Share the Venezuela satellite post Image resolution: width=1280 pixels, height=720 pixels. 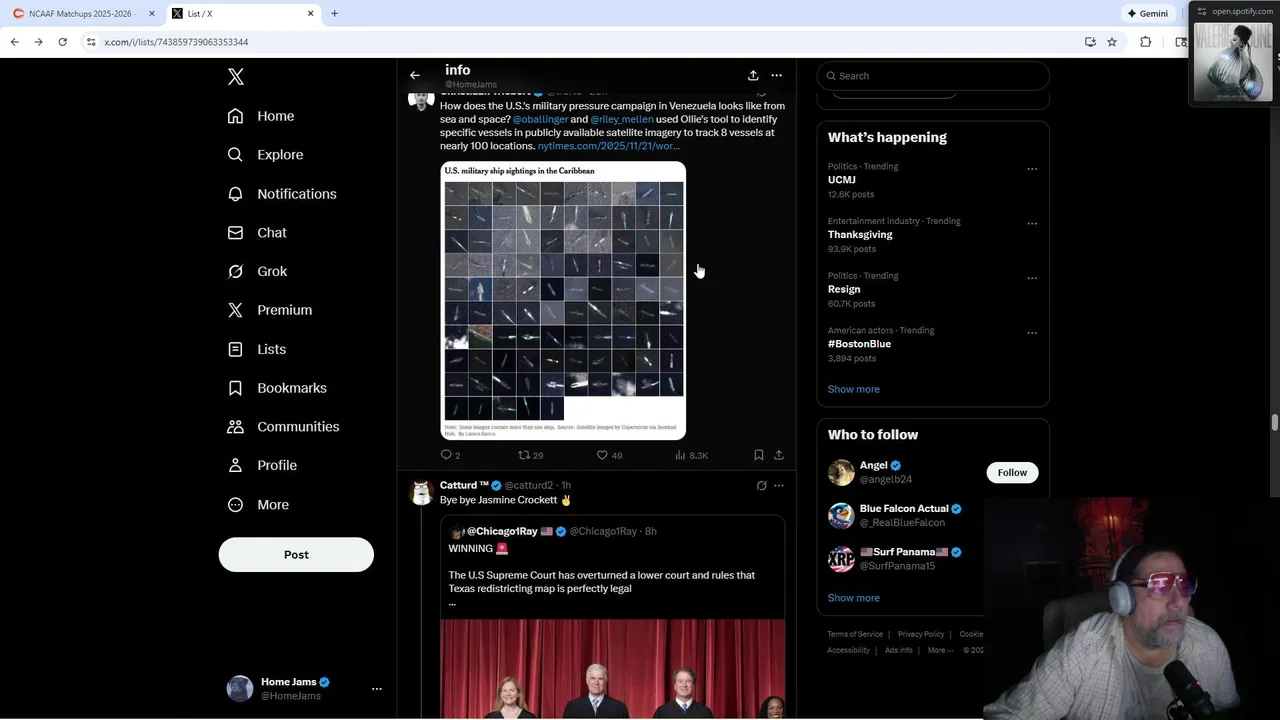779,455
